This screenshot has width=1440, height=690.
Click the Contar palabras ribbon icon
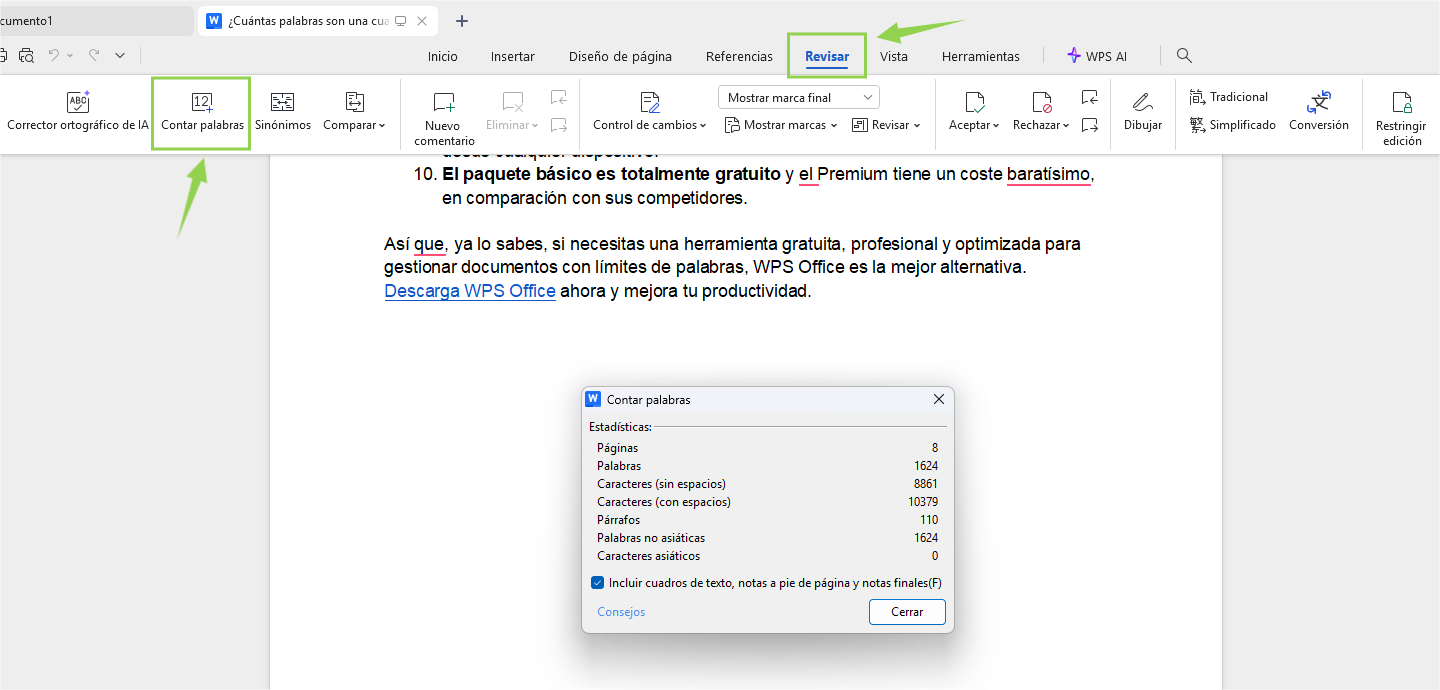202,102
